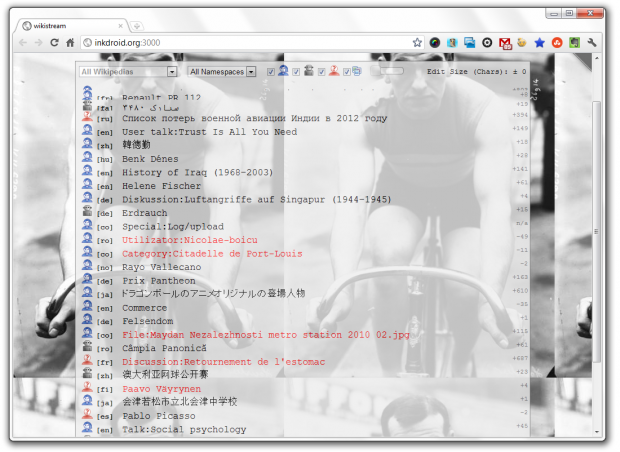The width and height of the screenshot is (620, 452).
Task: Open File:Maydan Nezalezhnosti metro station link
Action: pos(266,335)
